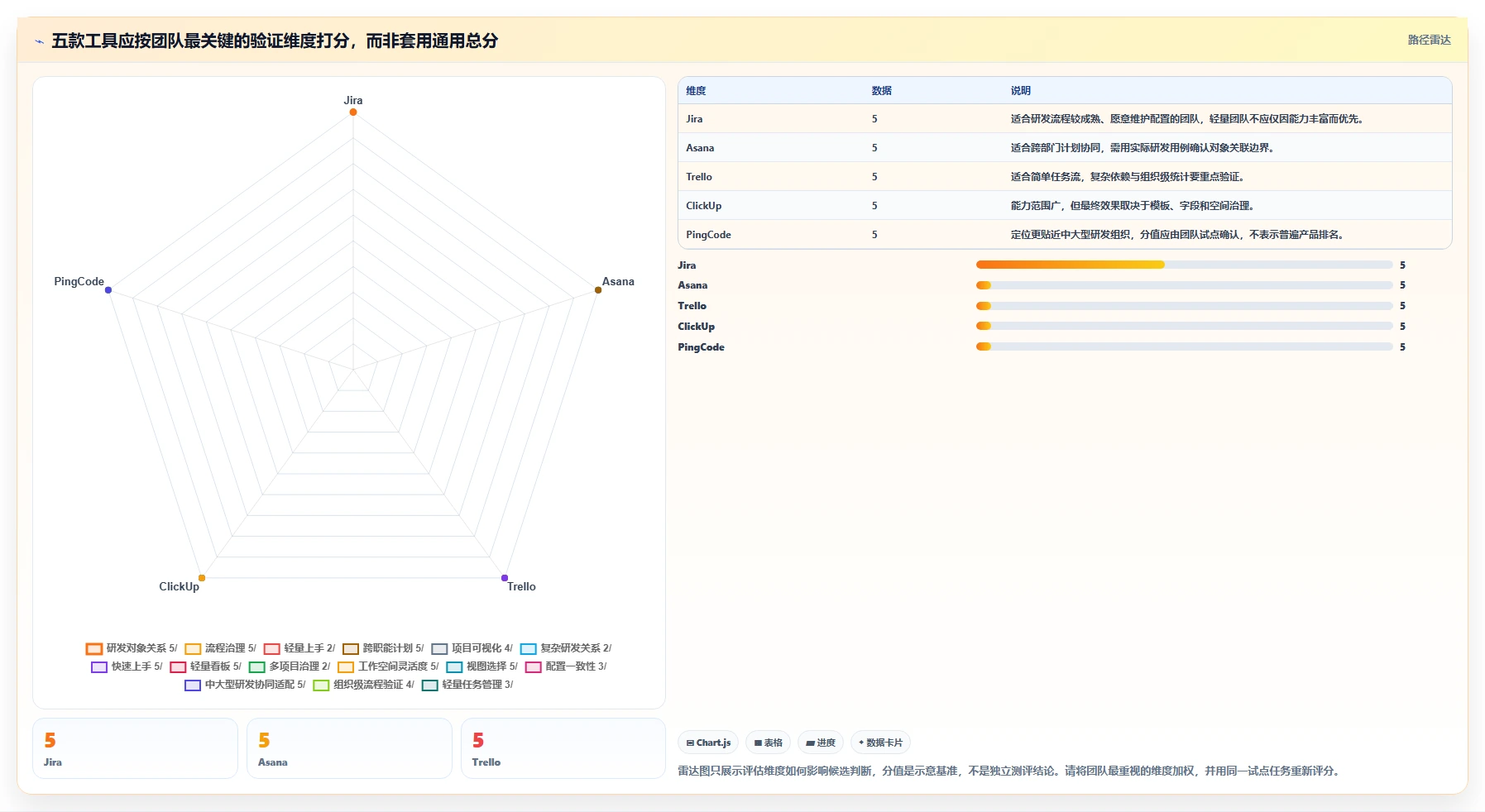Viewport: 1485px width, 812px height.
Task: Click the Jira axis label atop radar
Action: point(353,100)
